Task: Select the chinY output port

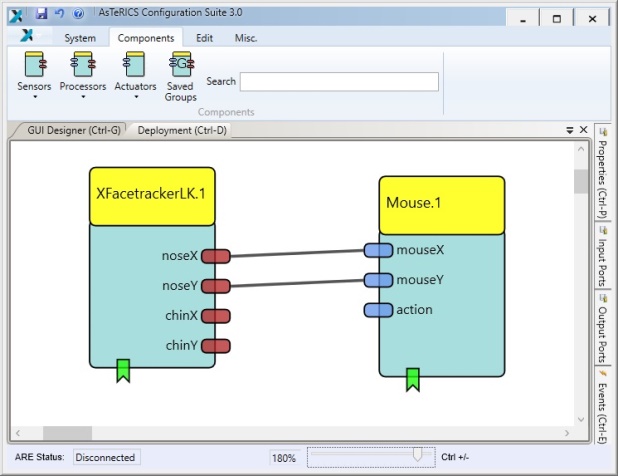Action: [216, 346]
